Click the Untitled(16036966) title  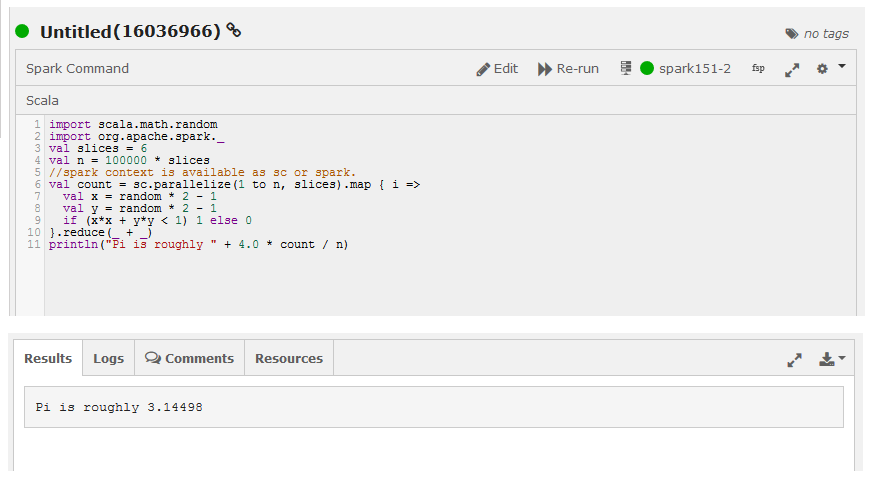click(130, 32)
